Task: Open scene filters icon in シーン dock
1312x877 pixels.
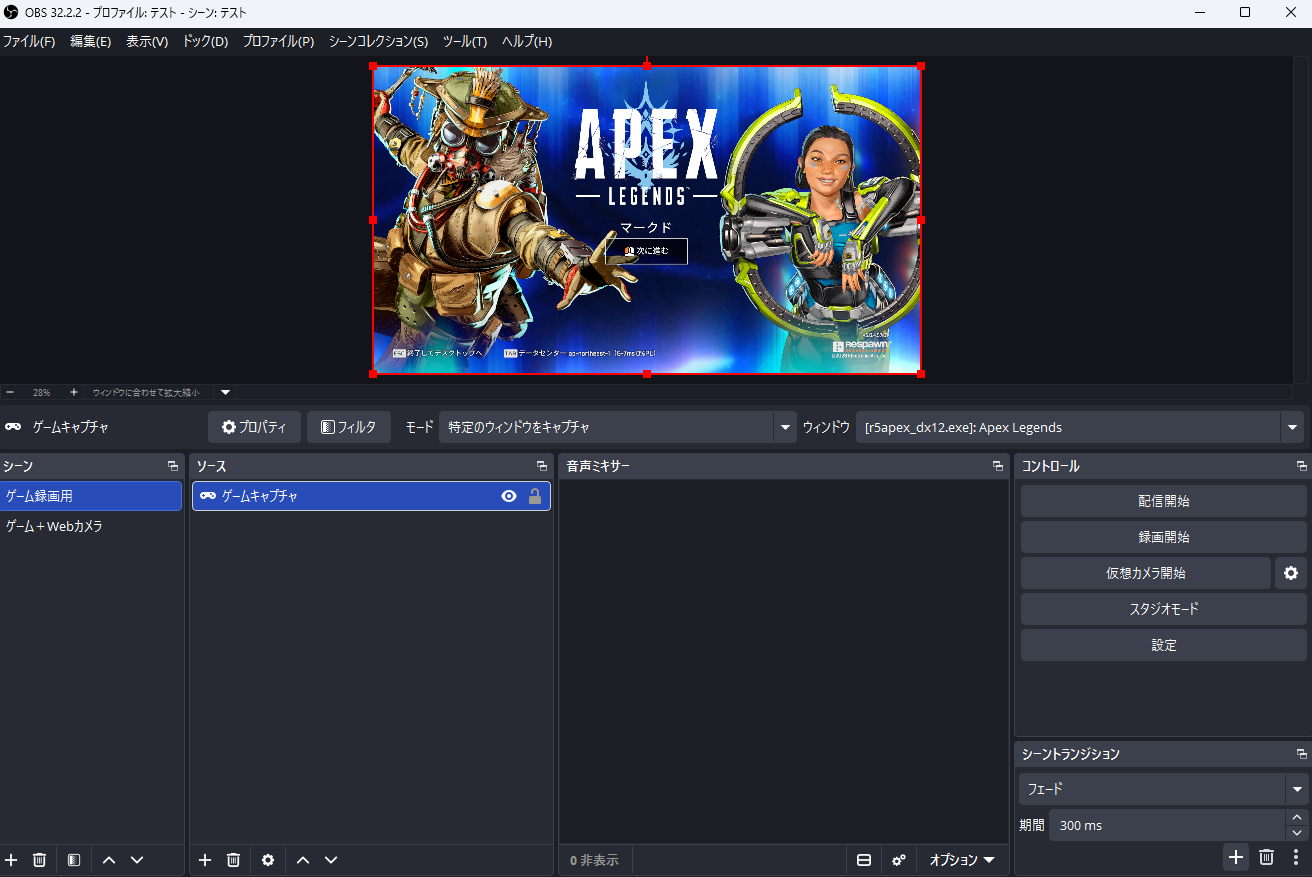Action: click(x=74, y=860)
